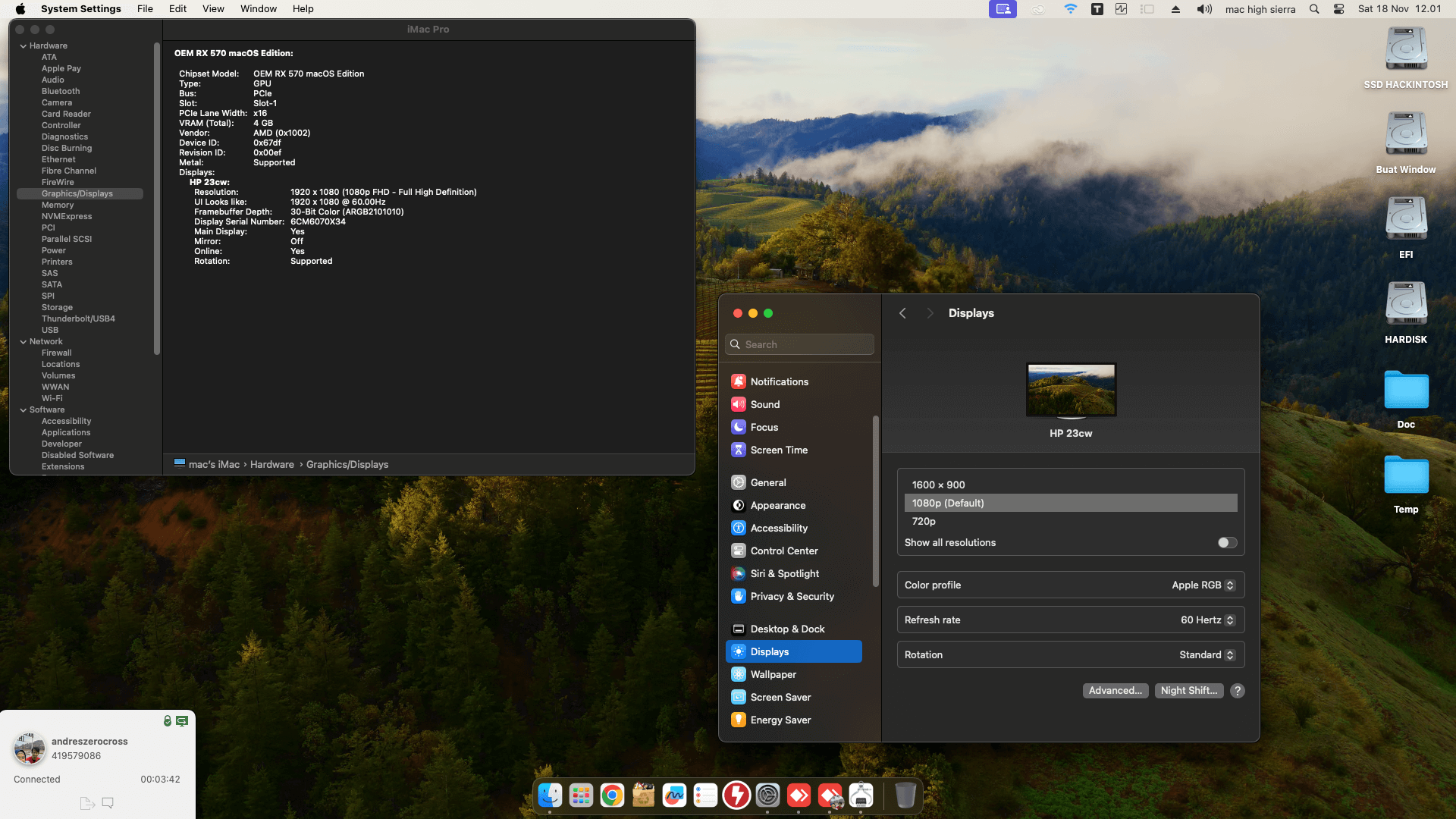Open the Color profile Apple RGB dropdown
This screenshot has width=1456, height=819.
[1203, 585]
